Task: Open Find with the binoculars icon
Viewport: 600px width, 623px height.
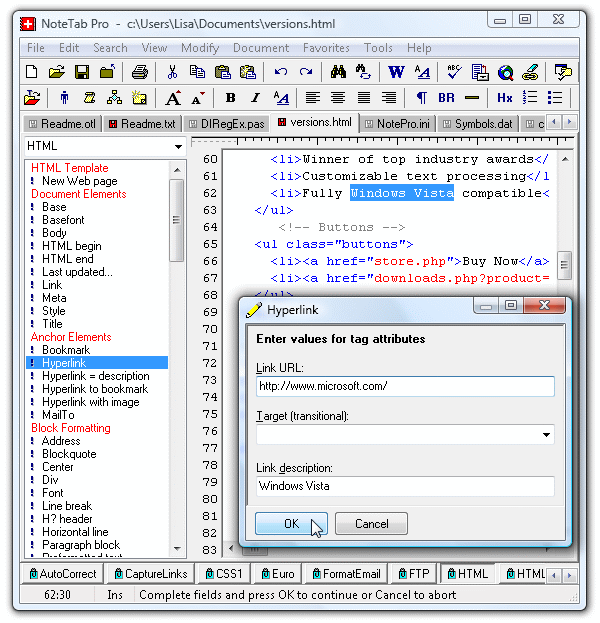Action: (338, 72)
